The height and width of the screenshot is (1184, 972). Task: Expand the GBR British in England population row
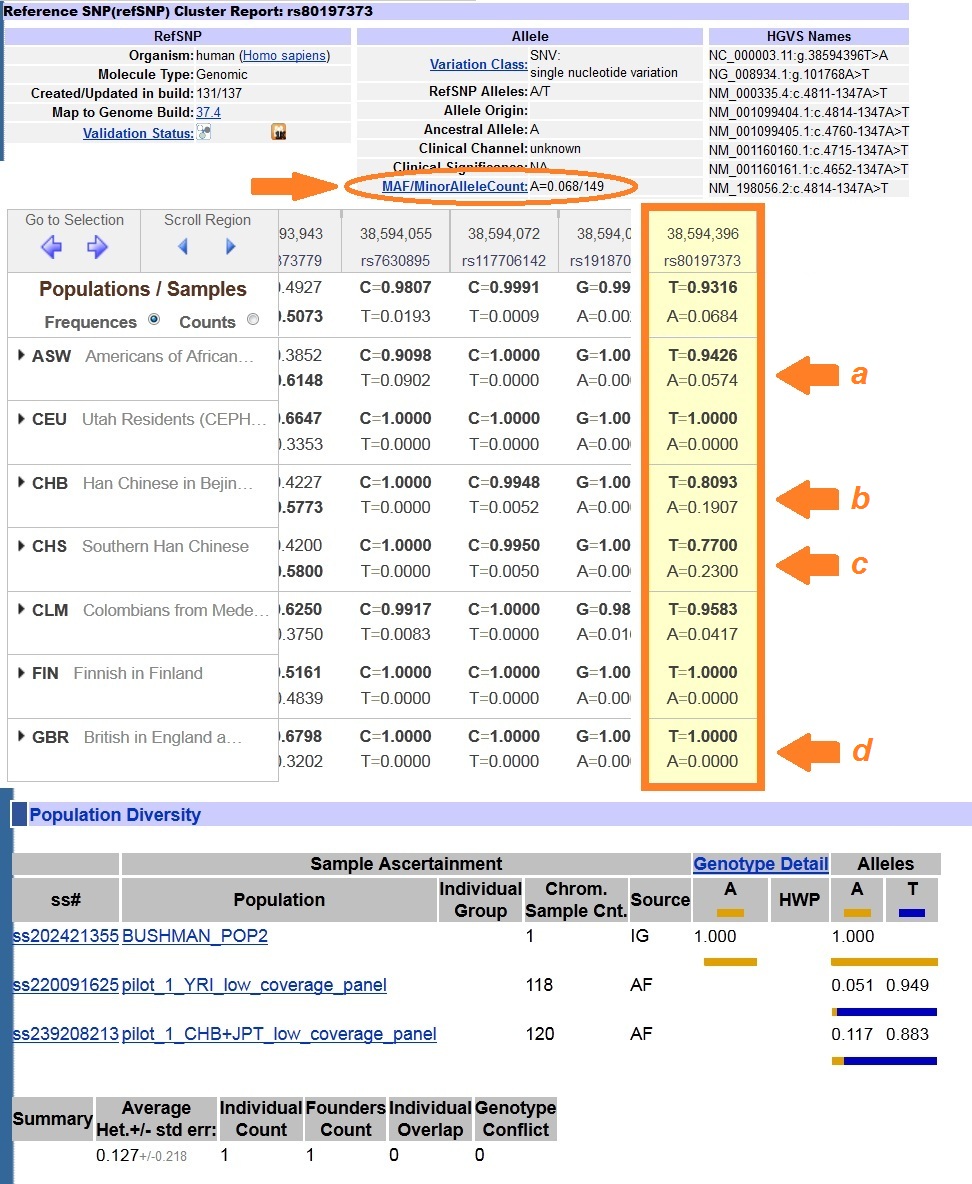(x=20, y=736)
